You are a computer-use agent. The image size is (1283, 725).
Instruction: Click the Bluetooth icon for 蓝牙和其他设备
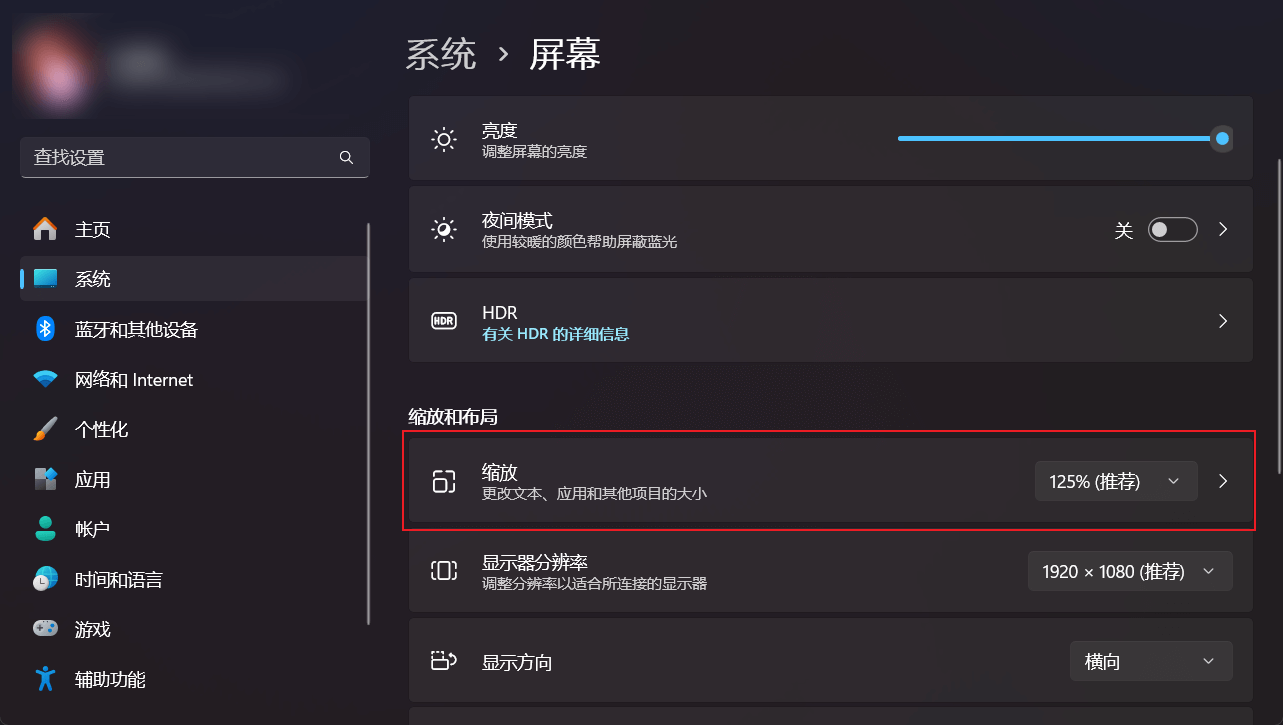(45, 329)
